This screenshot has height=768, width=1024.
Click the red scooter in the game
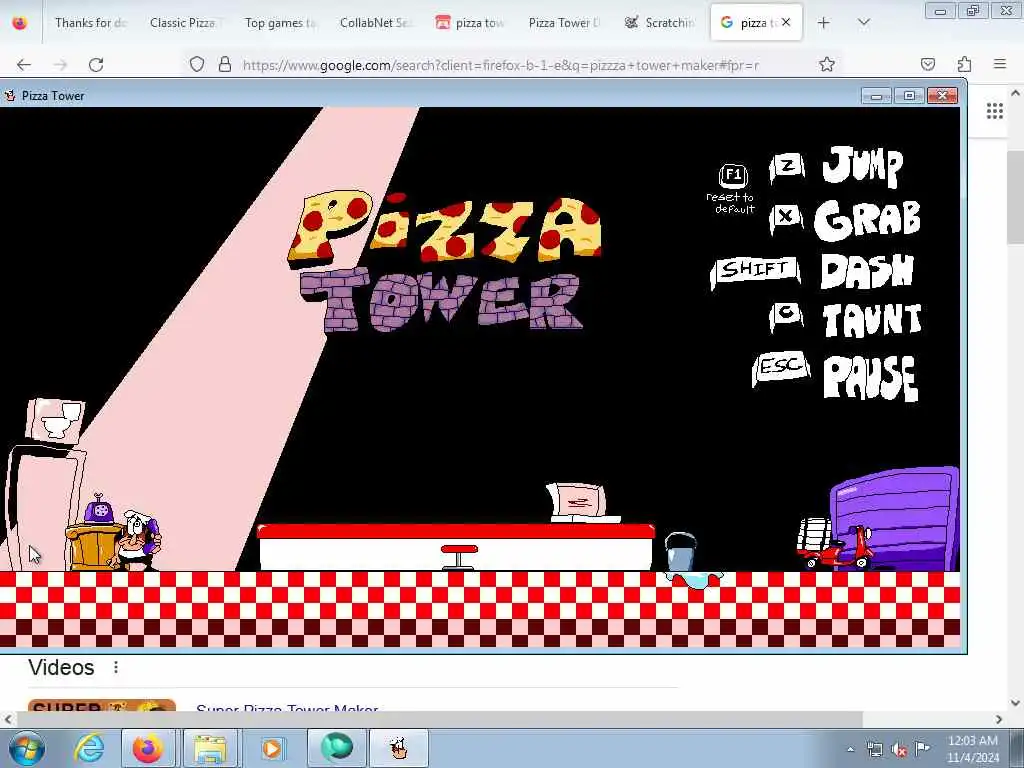tap(838, 547)
